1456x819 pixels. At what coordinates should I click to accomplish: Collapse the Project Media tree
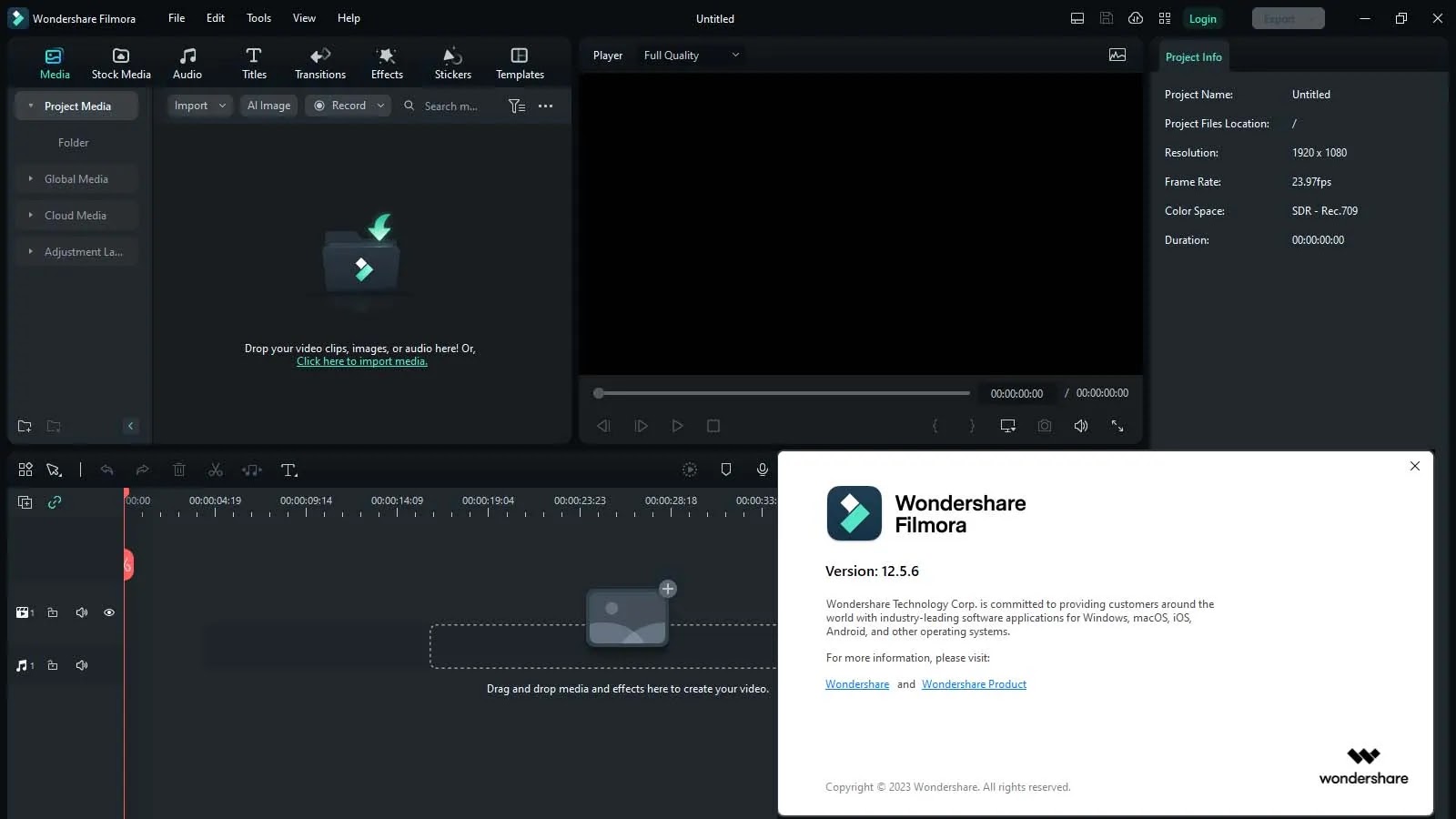click(31, 106)
